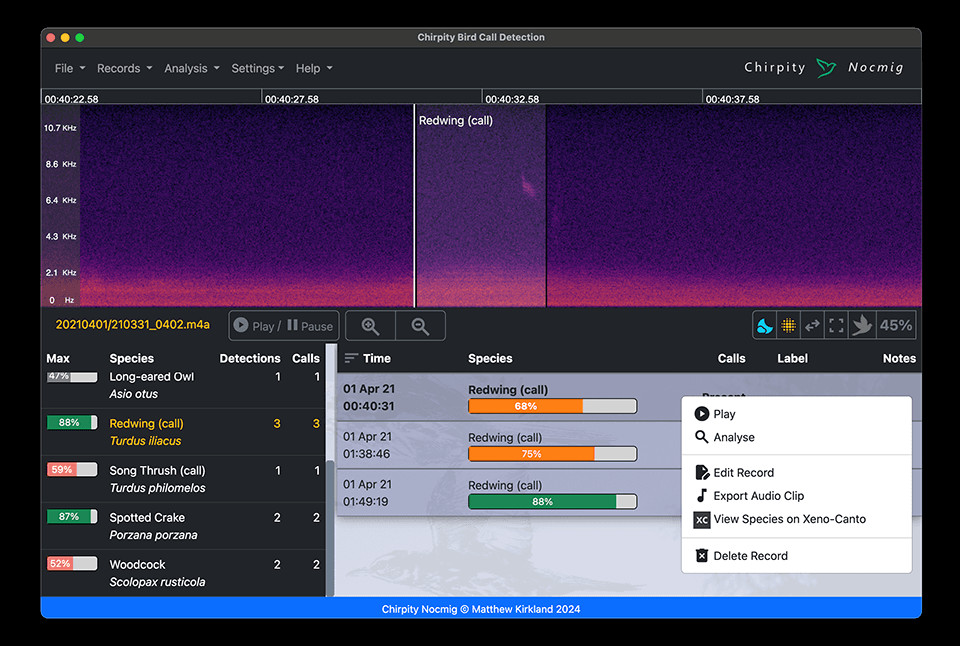The width and height of the screenshot is (960, 646).
Task: Click the 88% bar in Redwing summary row
Action: coord(72,423)
